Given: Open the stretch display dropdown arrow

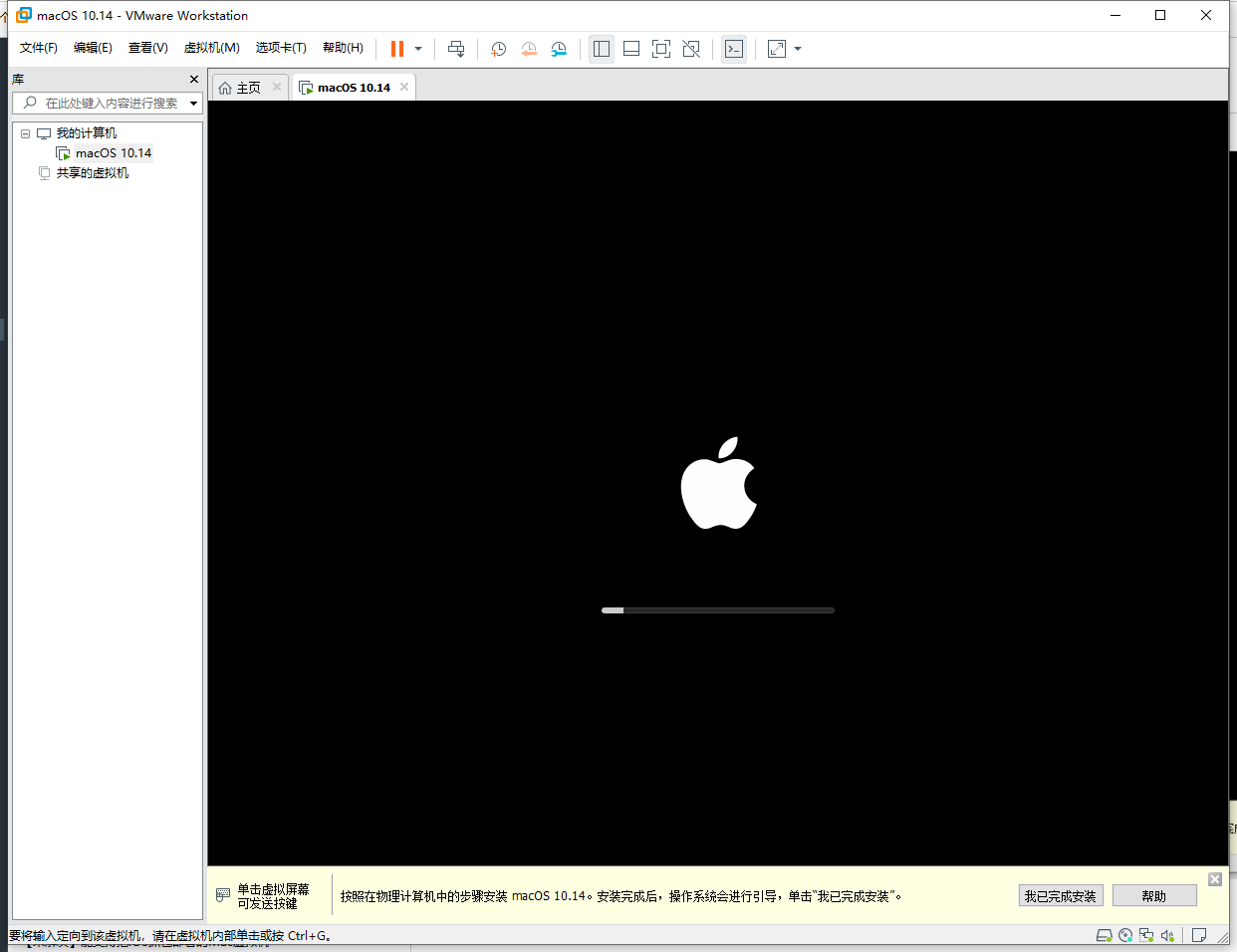Looking at the screenshot, I should pos(798,49).
